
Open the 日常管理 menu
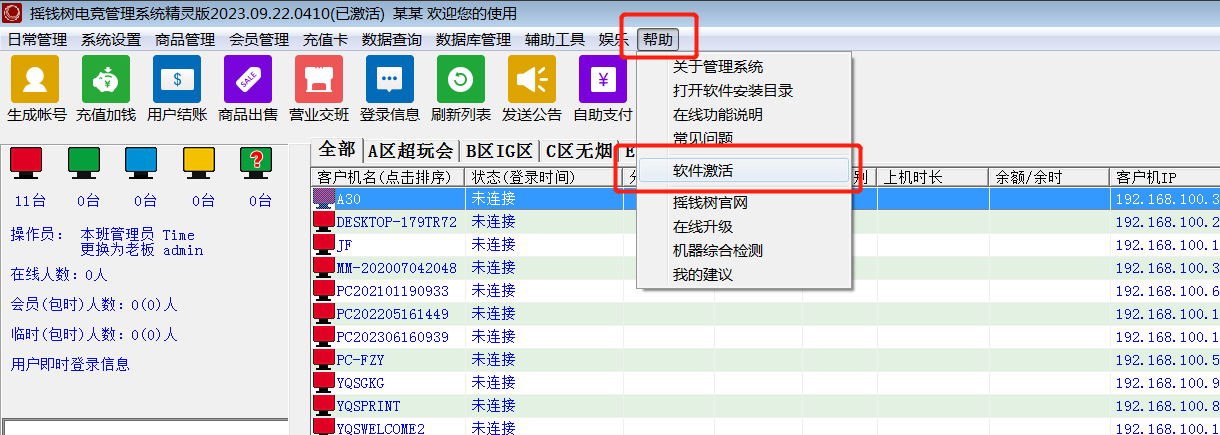coord(37,40)
